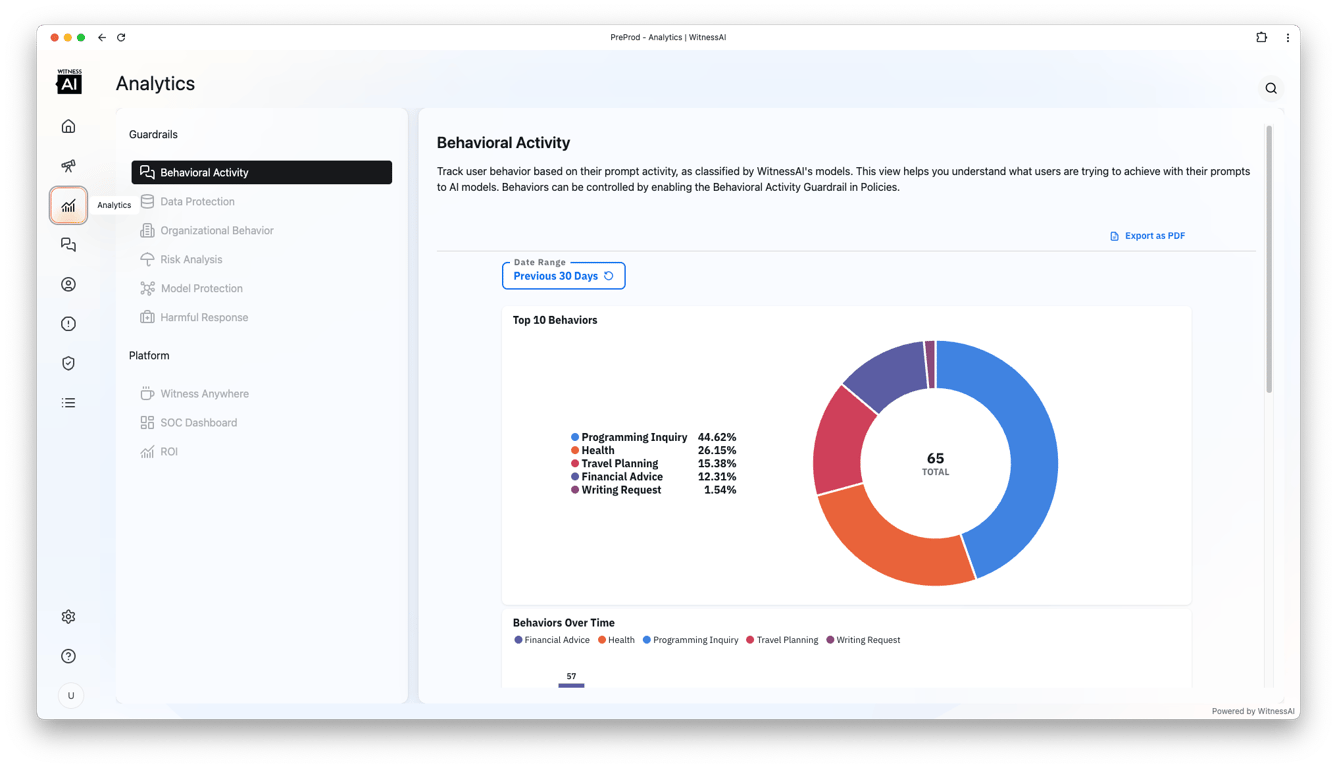Open the Harmful Response menu item
Viewport: 1337px width, 768px height.
262,317
